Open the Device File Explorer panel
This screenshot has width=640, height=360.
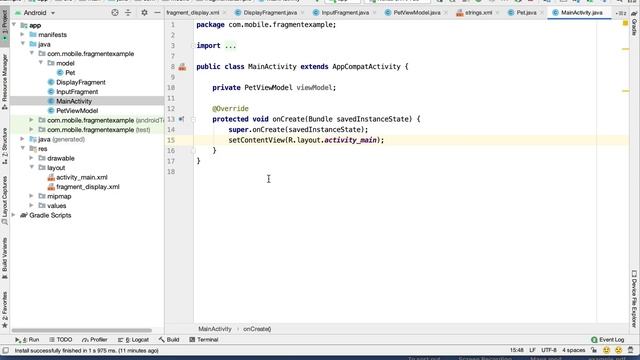coord(634,299)
